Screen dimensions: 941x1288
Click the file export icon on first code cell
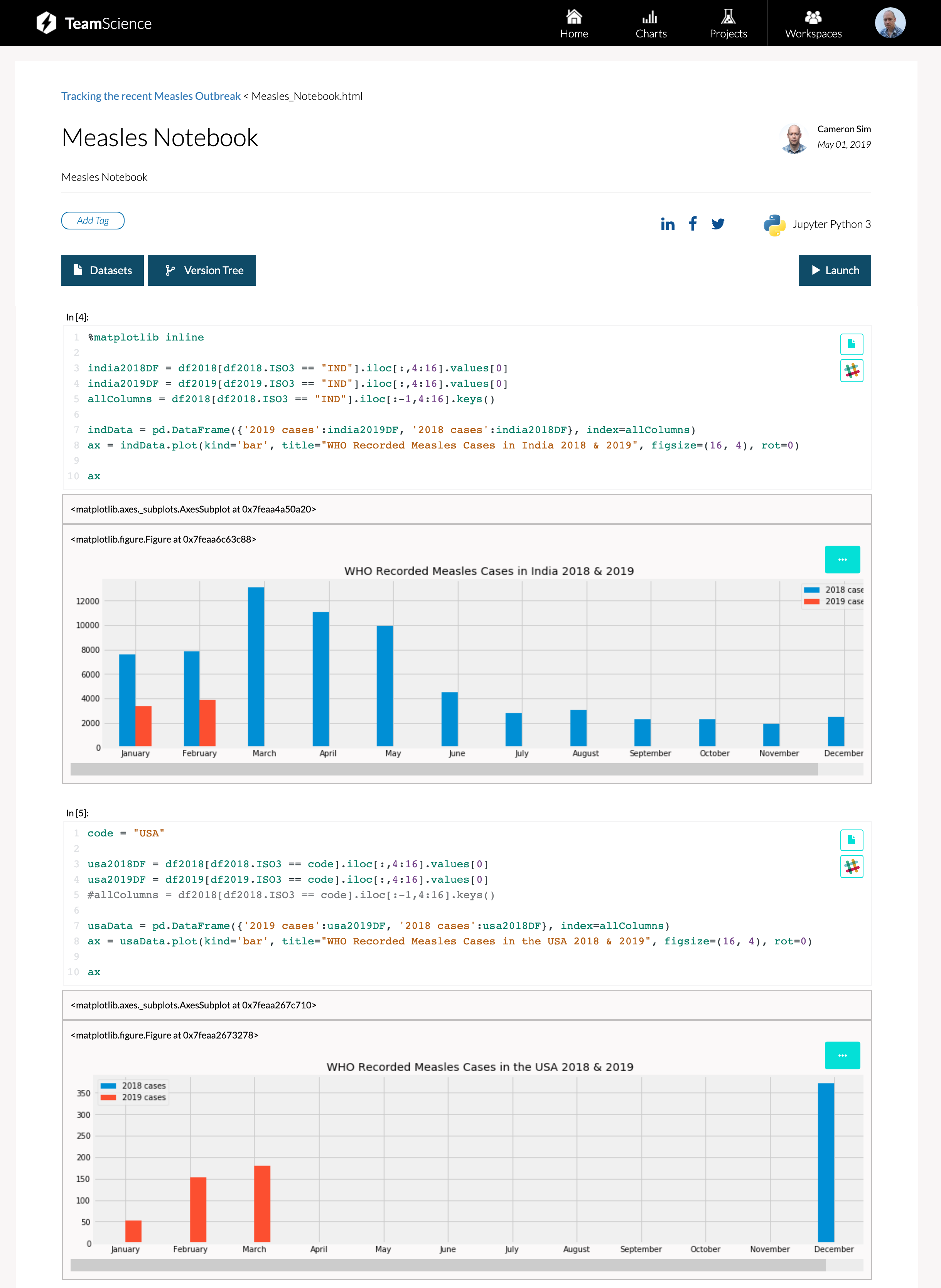(x=852, y=344)
